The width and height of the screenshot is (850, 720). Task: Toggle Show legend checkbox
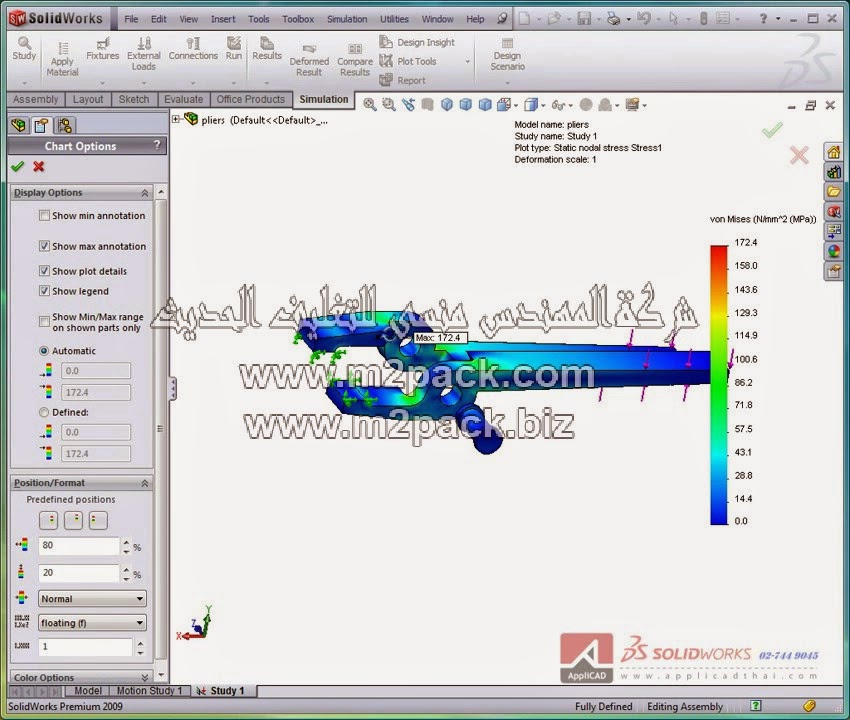[44, 291]
